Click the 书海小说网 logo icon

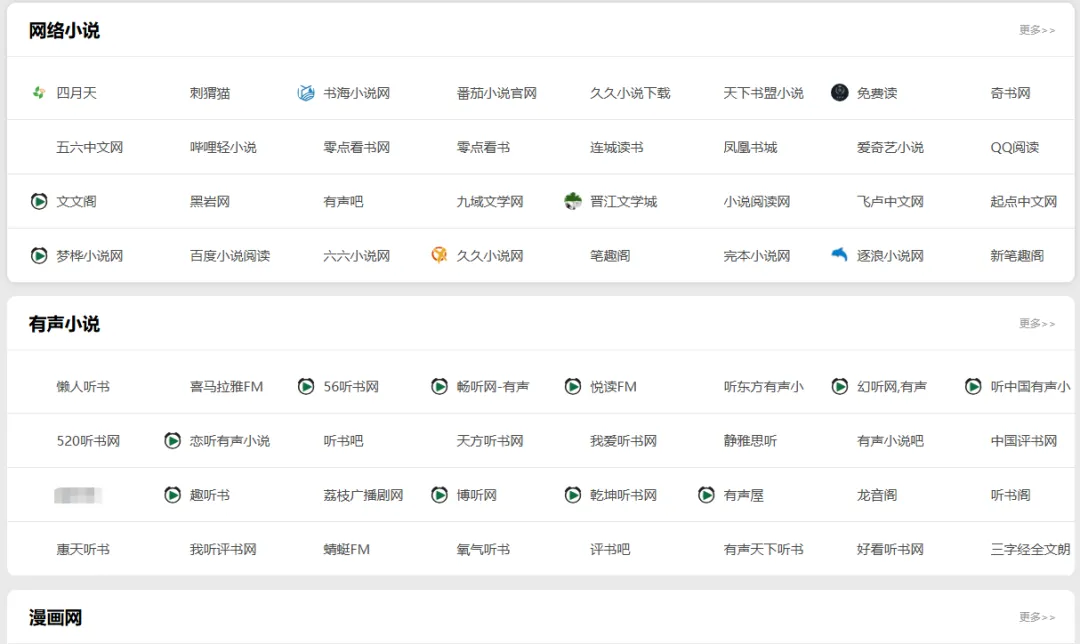coord(306,92)
